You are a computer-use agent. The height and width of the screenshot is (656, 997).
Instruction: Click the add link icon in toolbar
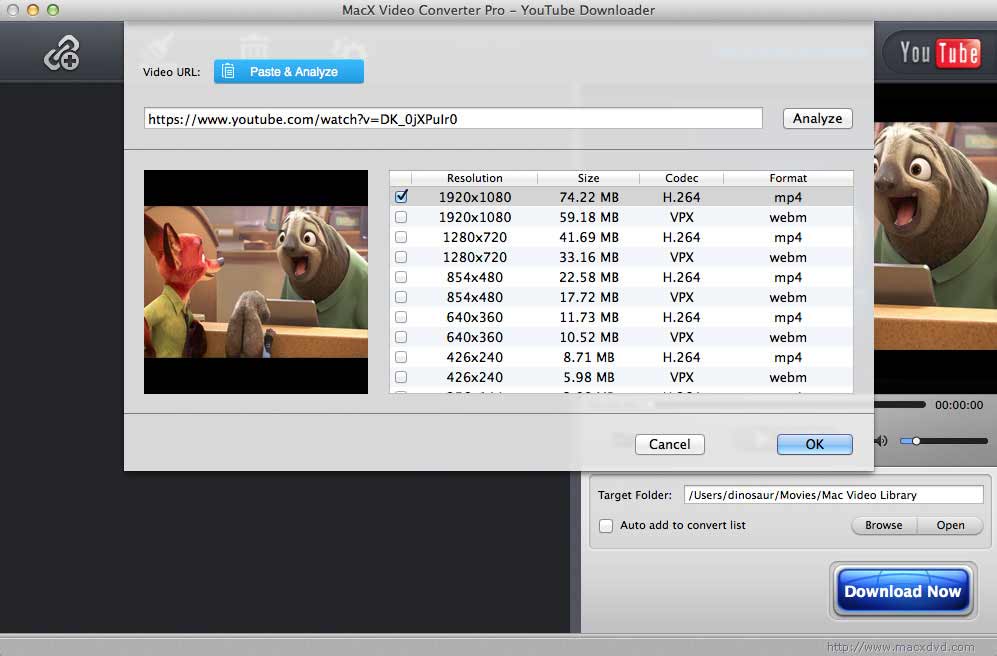(x=62, y=53)
